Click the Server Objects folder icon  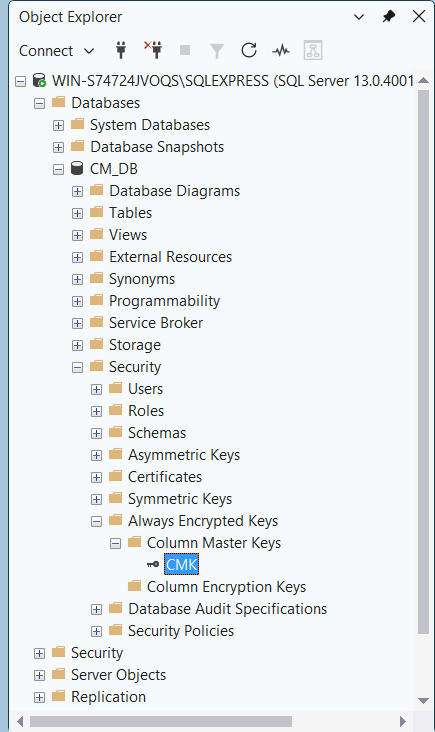pos(58,674)
